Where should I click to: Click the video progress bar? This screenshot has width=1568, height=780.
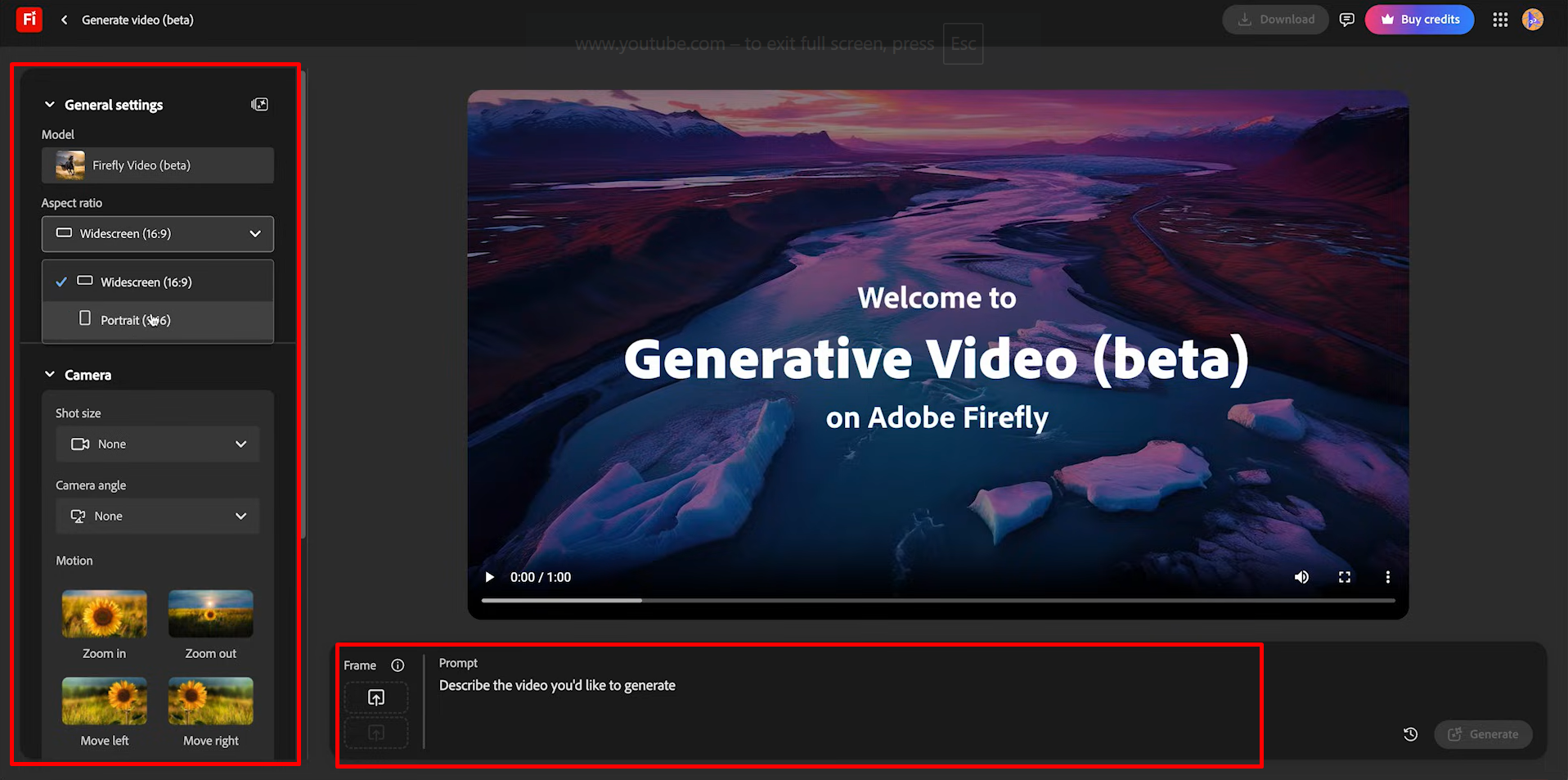point(937,600)
